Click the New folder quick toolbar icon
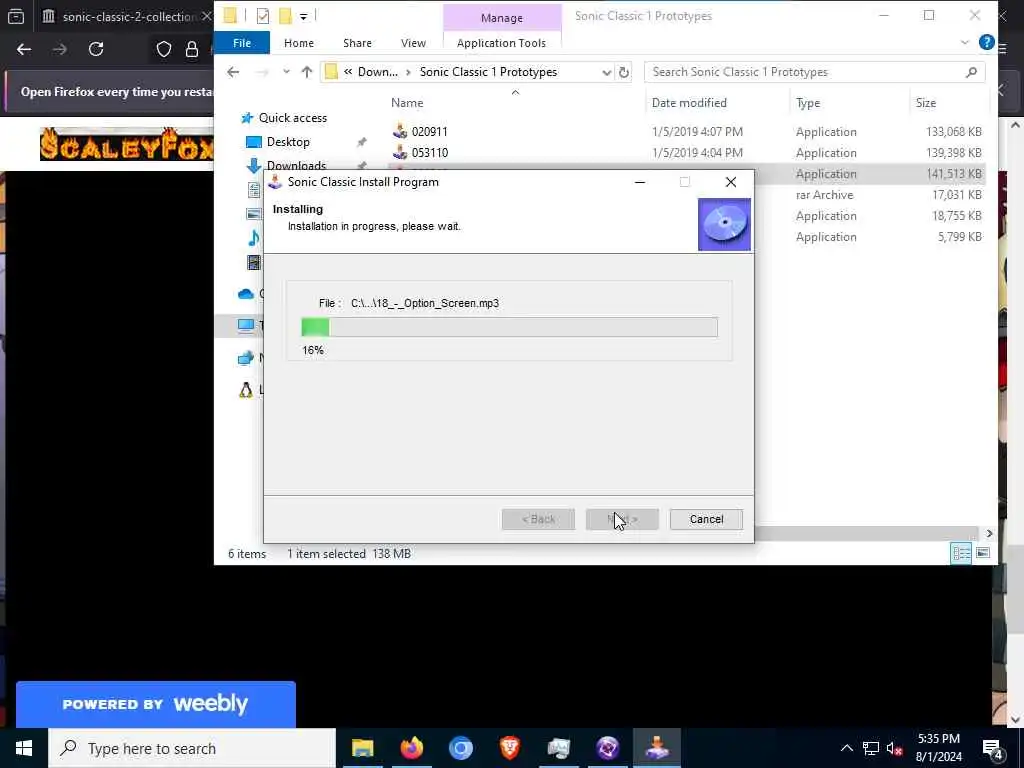 point(285,16)
